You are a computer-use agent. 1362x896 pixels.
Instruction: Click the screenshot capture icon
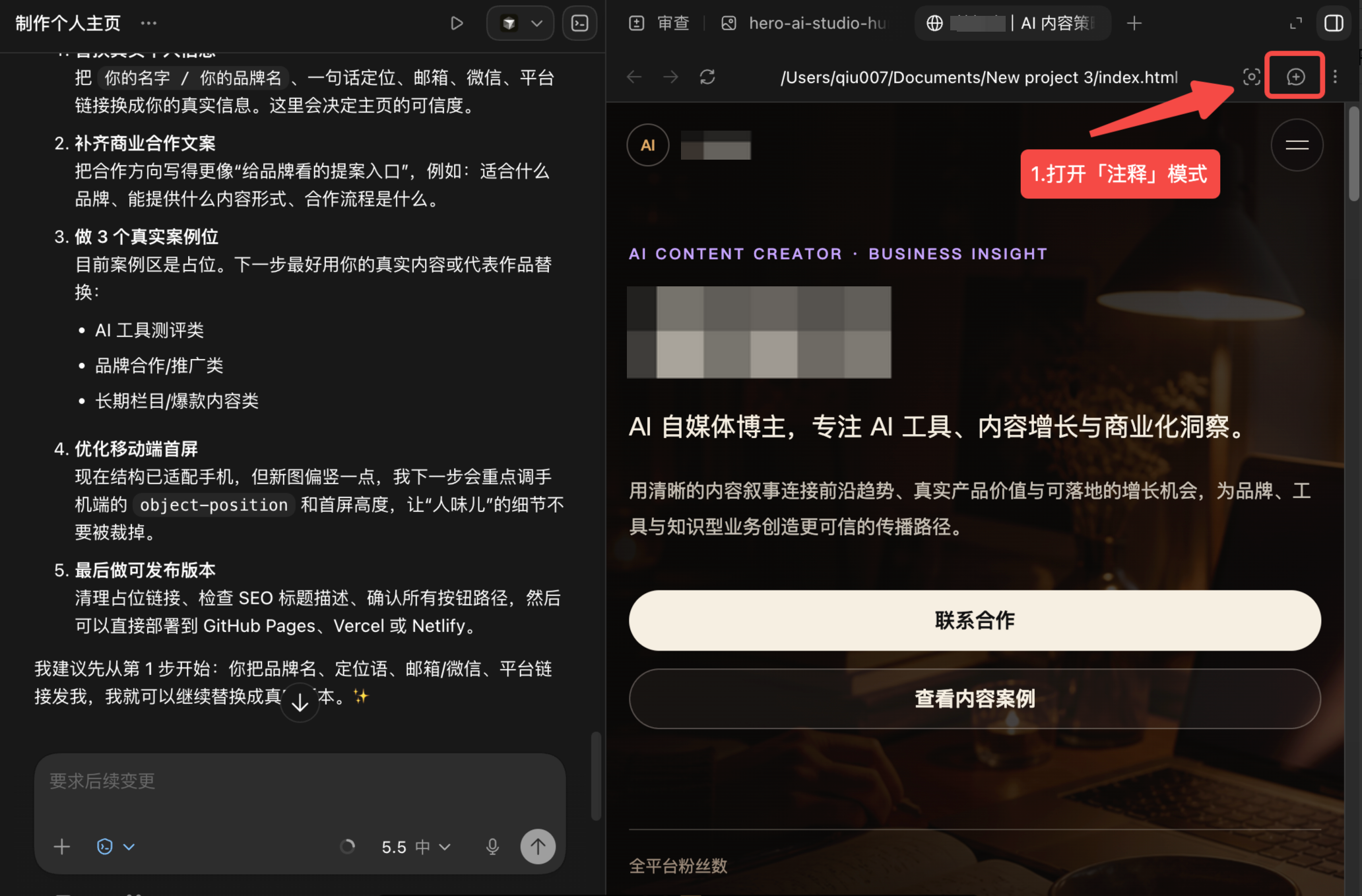click(1251, 77)
